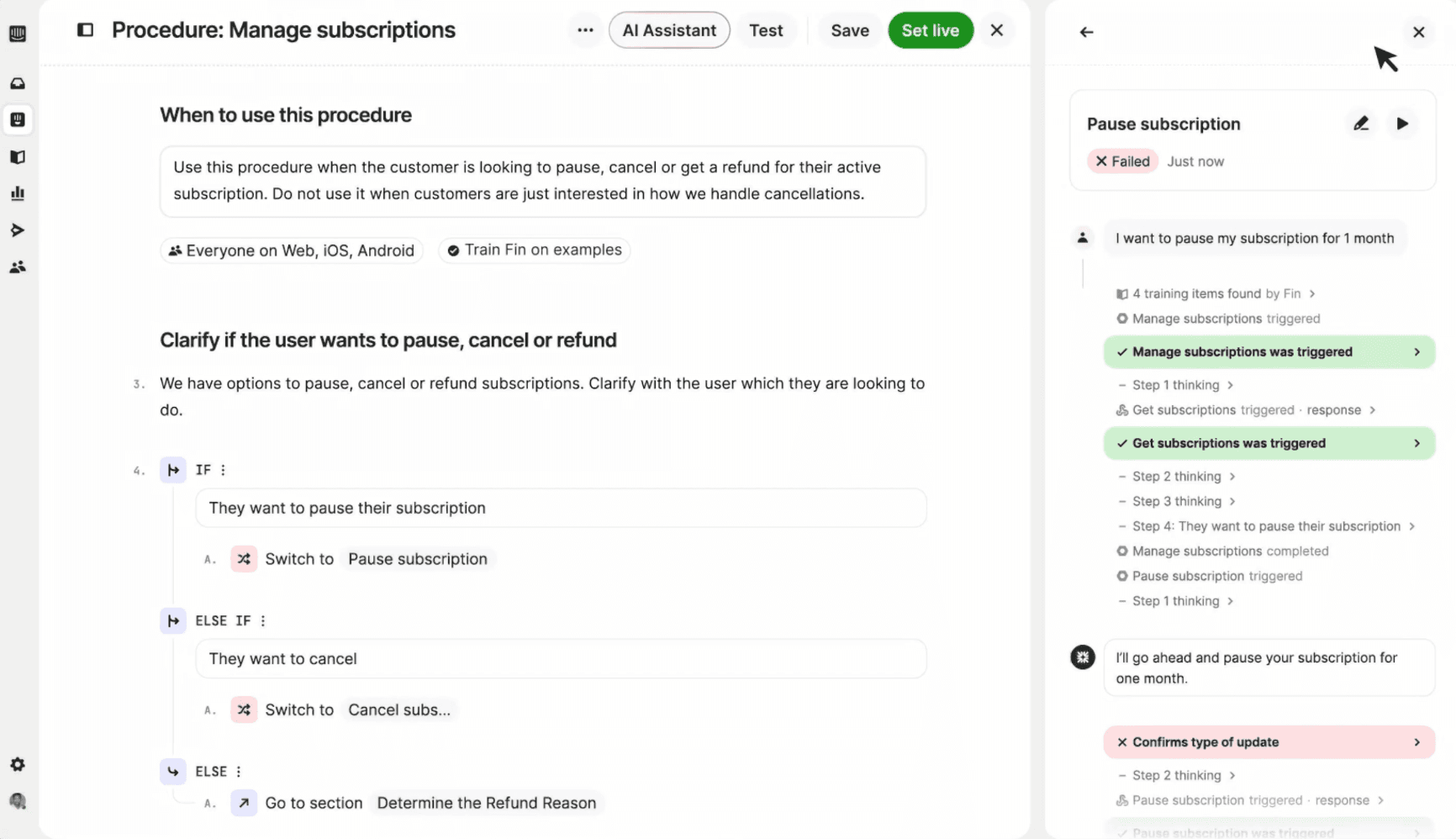This screenshot has width=1456, height=839.
Task: Edit the Pause subscription test with pencil
Action: pos(1360,124)
